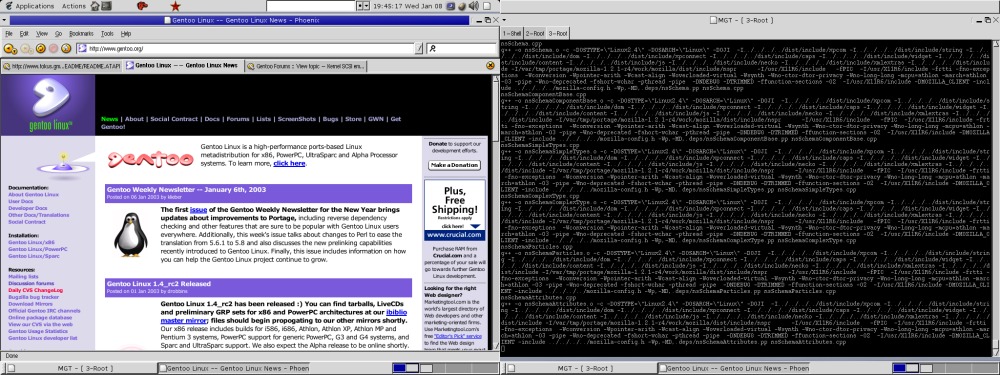The width and height of the screenshot is (1000, 375).
Task: Open the volume speaker icon in panel
Action: (x=473, y=6)
